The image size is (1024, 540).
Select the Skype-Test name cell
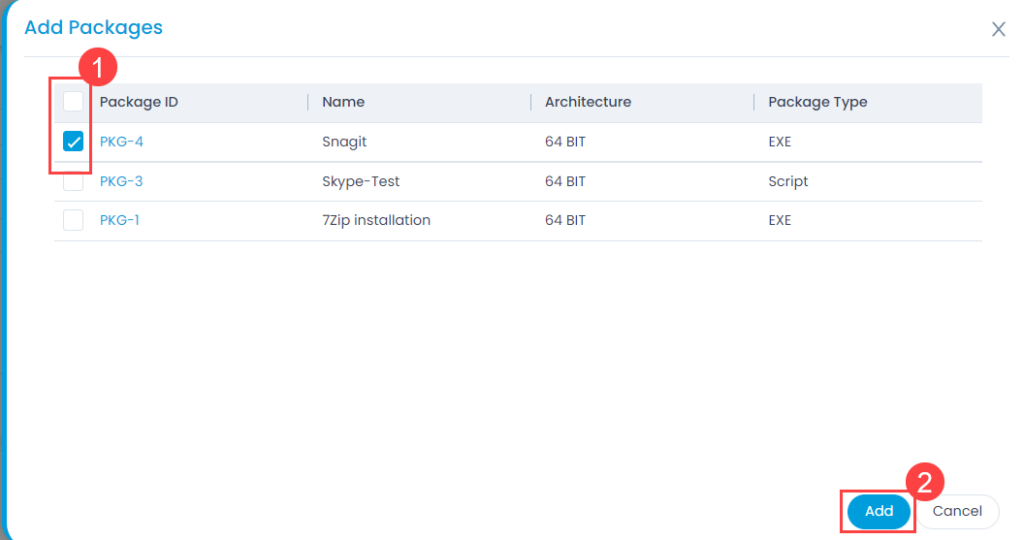[x=360, y=181]
